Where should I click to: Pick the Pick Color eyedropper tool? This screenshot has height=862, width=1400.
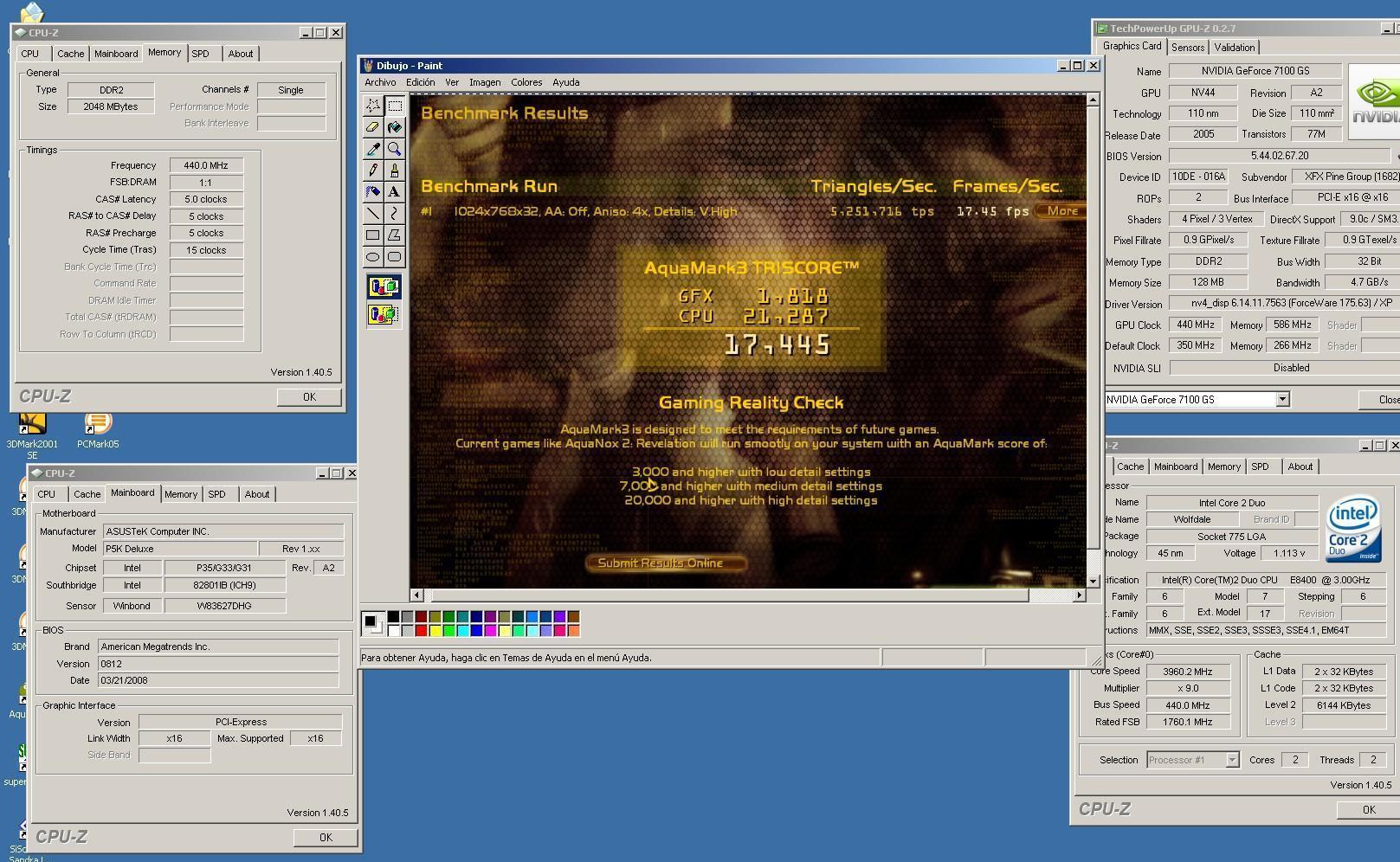tap(373, 149)
